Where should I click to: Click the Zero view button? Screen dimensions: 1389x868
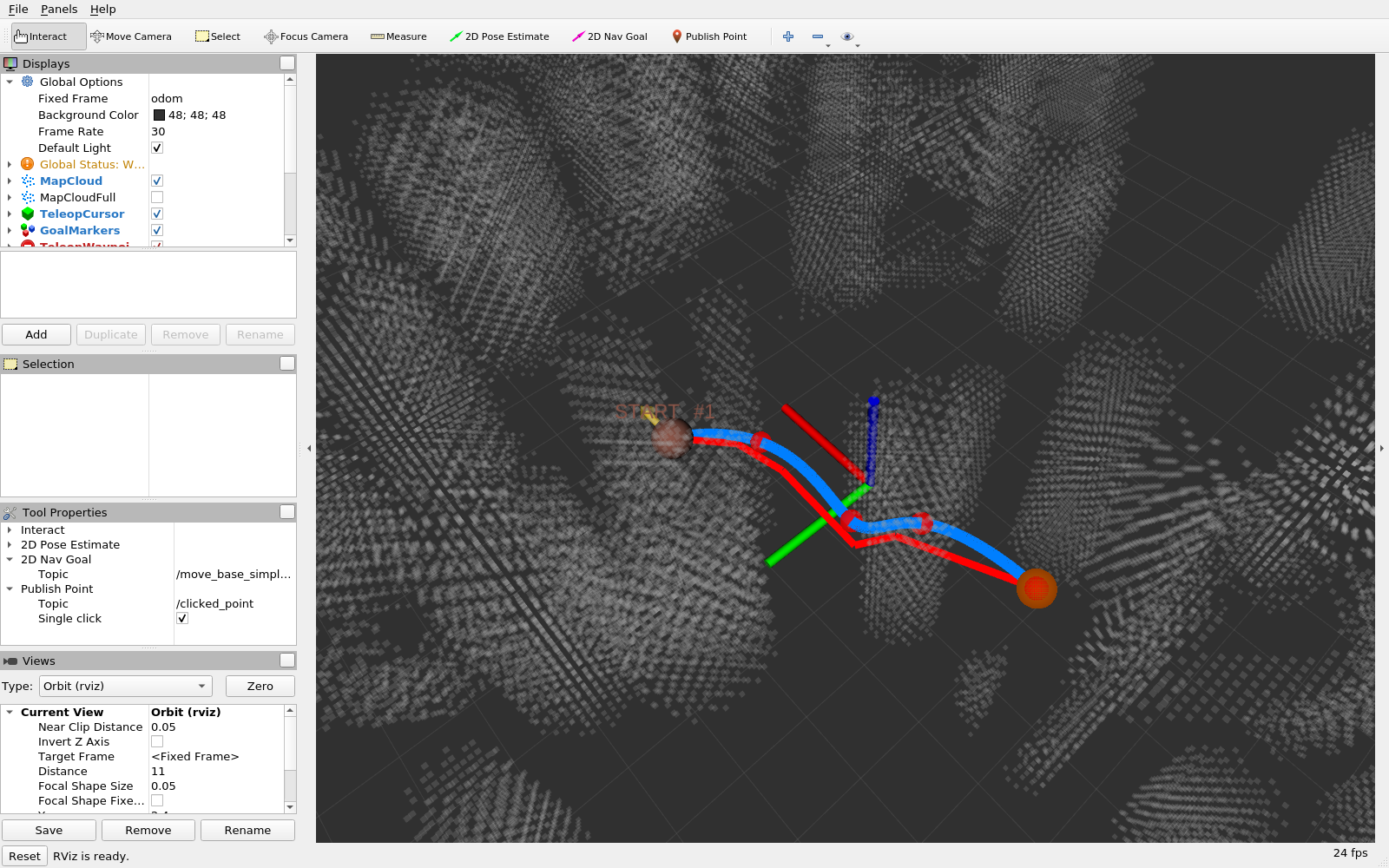[x=260, y=686]
